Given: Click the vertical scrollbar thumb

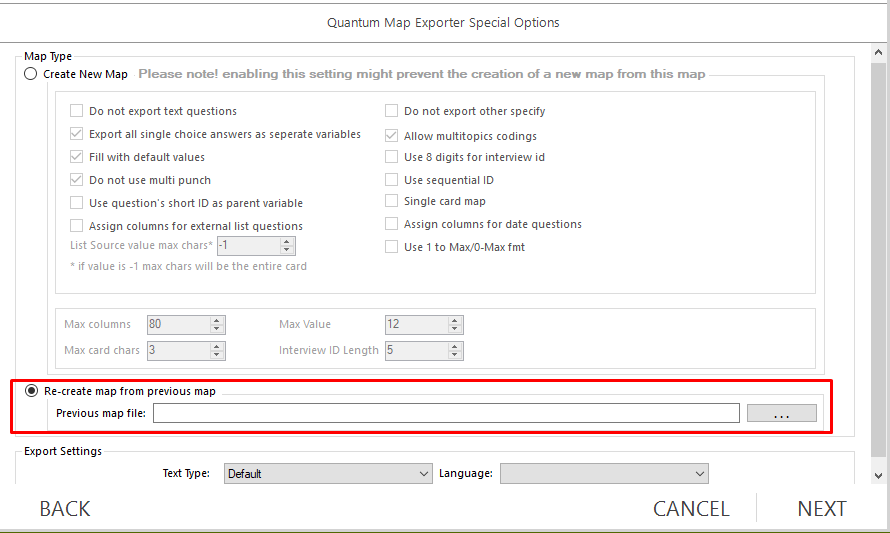Looking at the screenshot, I should (878, 259).
